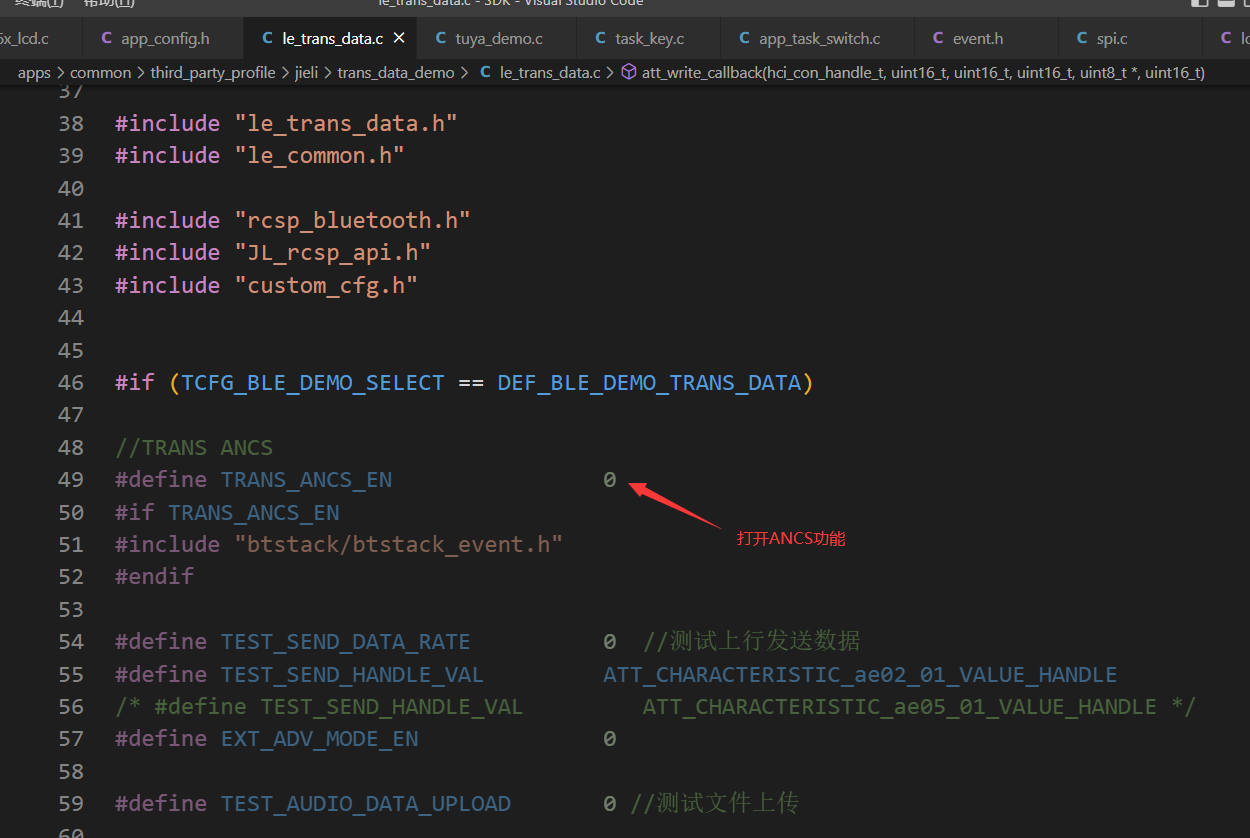Open the trans_data_demo breadcrumb segment
Viewport: 1250px width, 838px height.
tap(396, 72)
